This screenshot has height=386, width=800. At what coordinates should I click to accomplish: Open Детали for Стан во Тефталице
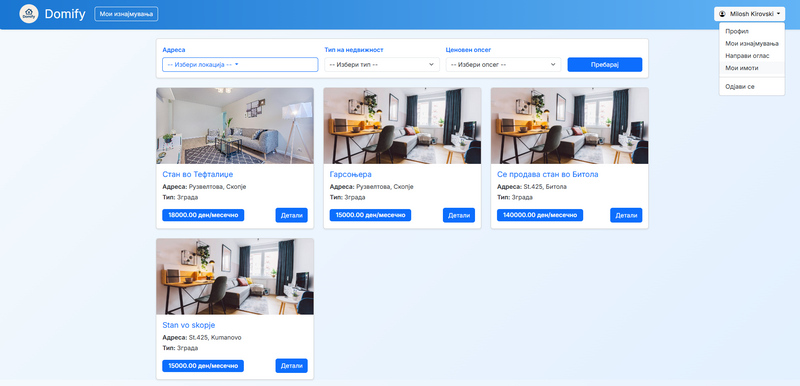tap(291, 215)
